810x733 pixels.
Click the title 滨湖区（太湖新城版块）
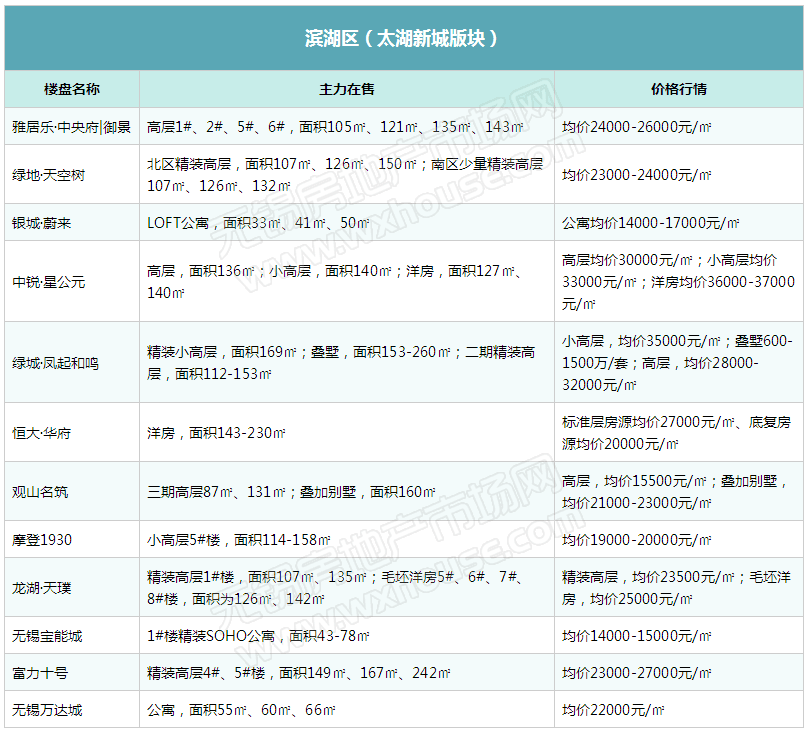(401, 38)
